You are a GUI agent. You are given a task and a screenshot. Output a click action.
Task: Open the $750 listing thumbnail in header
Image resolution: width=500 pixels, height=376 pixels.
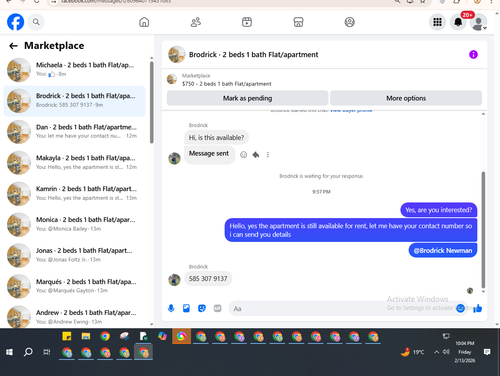click(172, 79)
